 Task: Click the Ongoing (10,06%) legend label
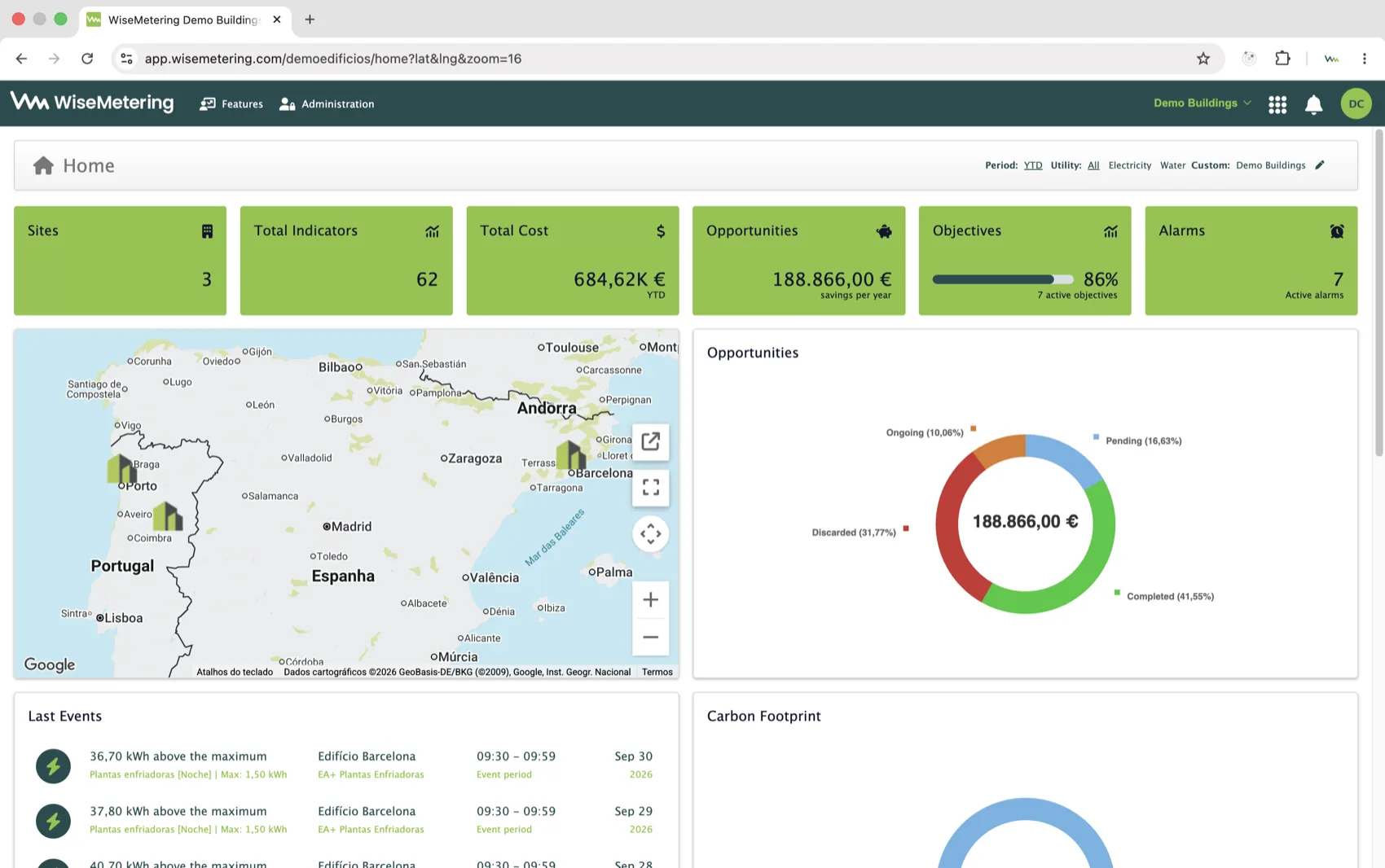pos(925,432)
